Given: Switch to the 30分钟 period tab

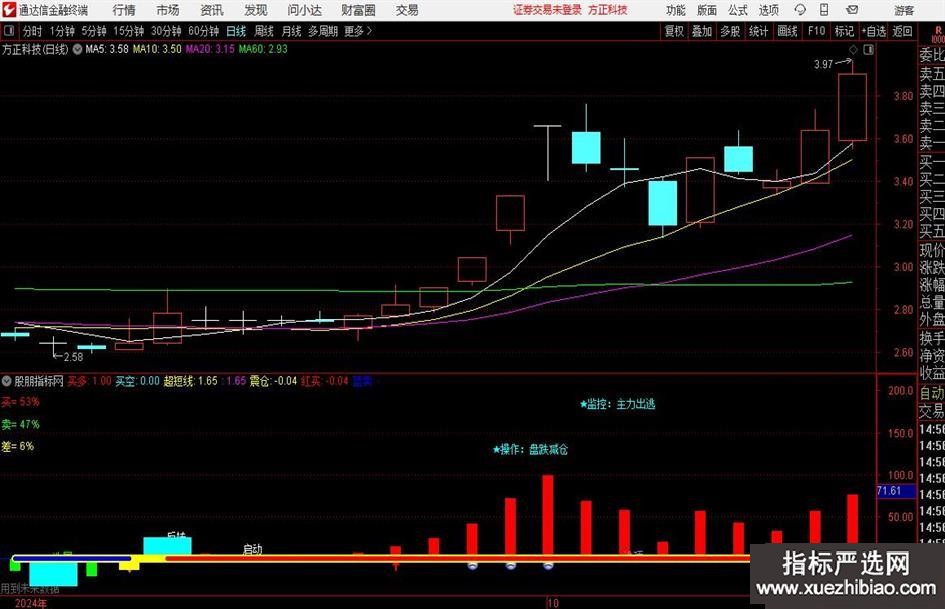Looking at the screenshot, I should point(166,31).
